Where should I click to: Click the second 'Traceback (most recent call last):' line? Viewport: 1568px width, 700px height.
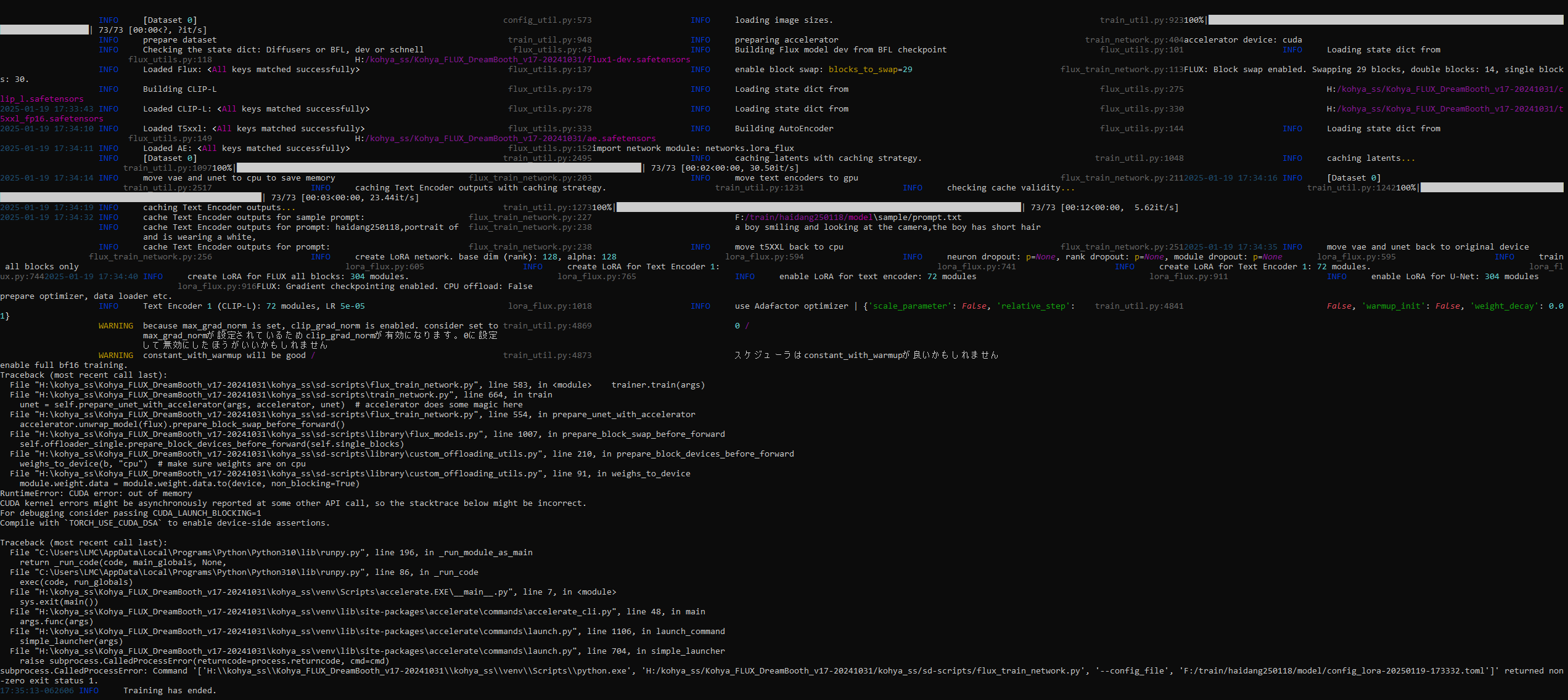pyautogui.click(x=83, y=543)
